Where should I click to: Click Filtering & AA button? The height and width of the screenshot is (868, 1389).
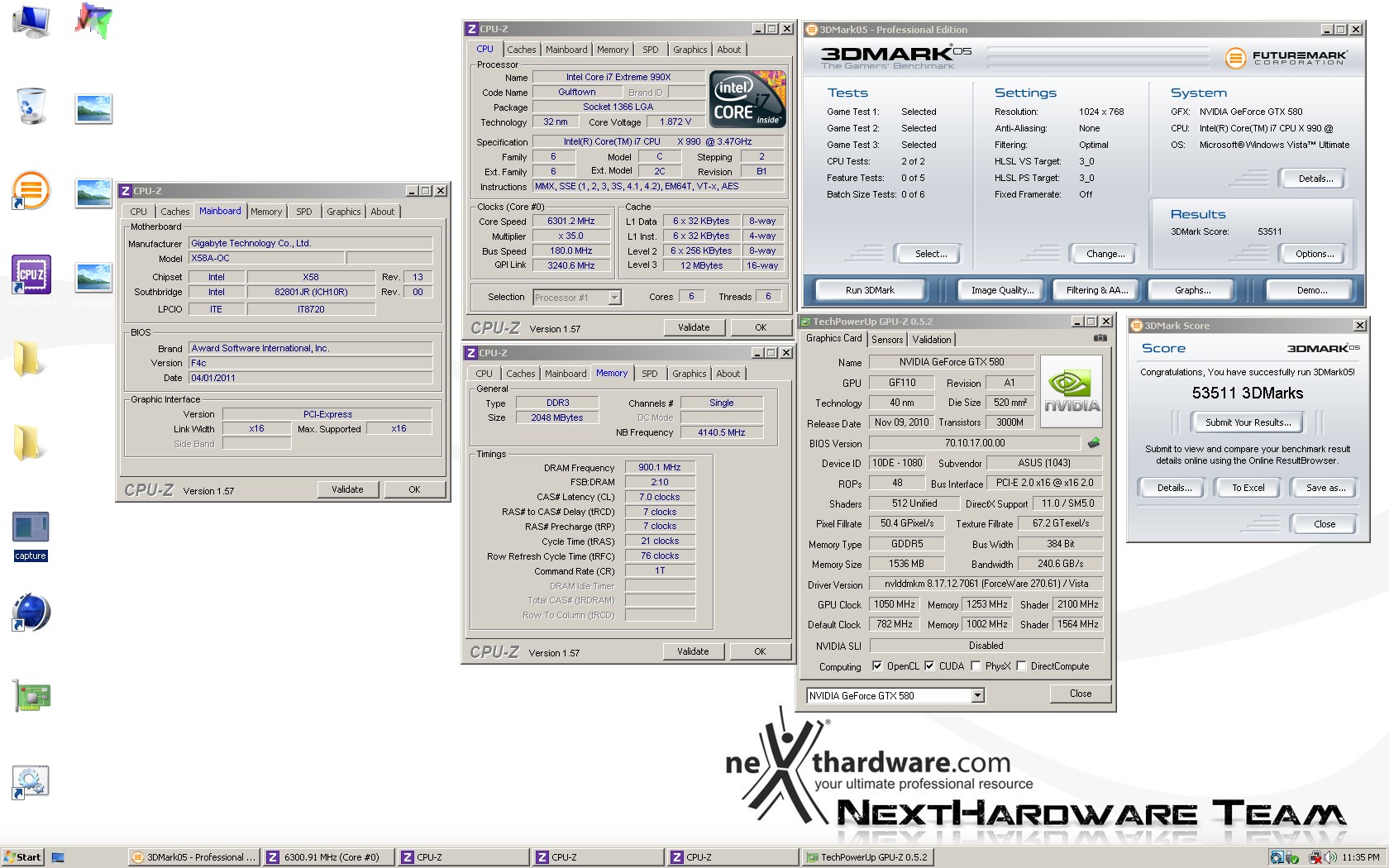(1096, 290)
